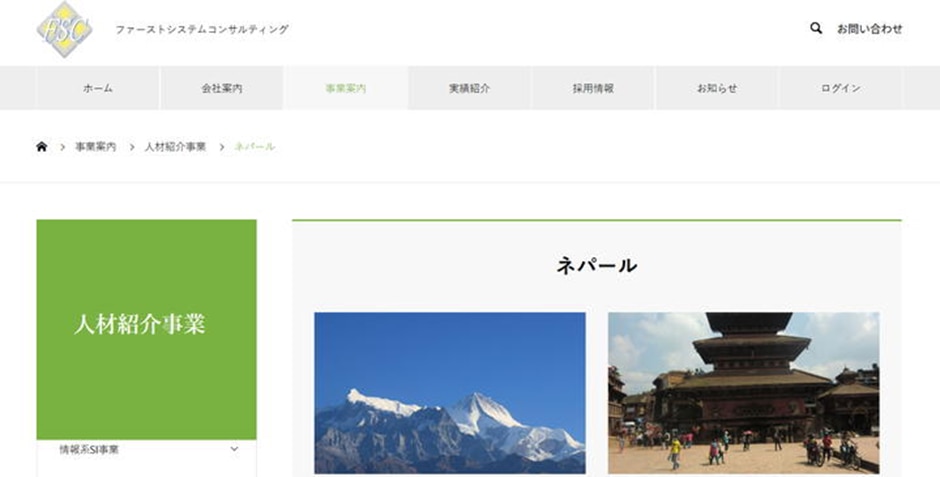940x477 pixels.
Task: Open the 情報系SI事業 sidebar item
Action: (x=90, y=450)
